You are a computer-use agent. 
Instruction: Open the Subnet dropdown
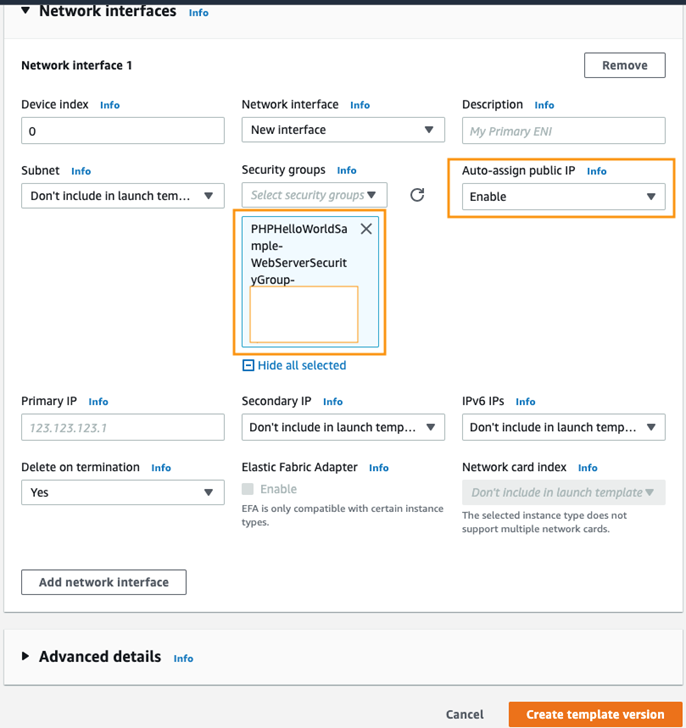[122, 196]
